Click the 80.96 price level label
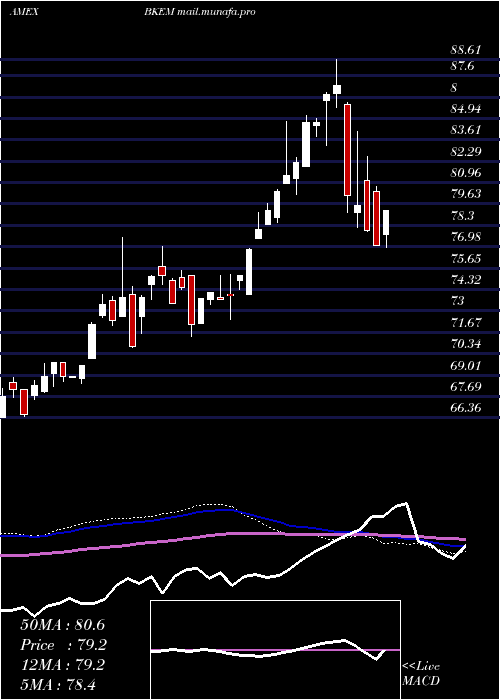Screen dimensions: 500x700 point(466,172)
